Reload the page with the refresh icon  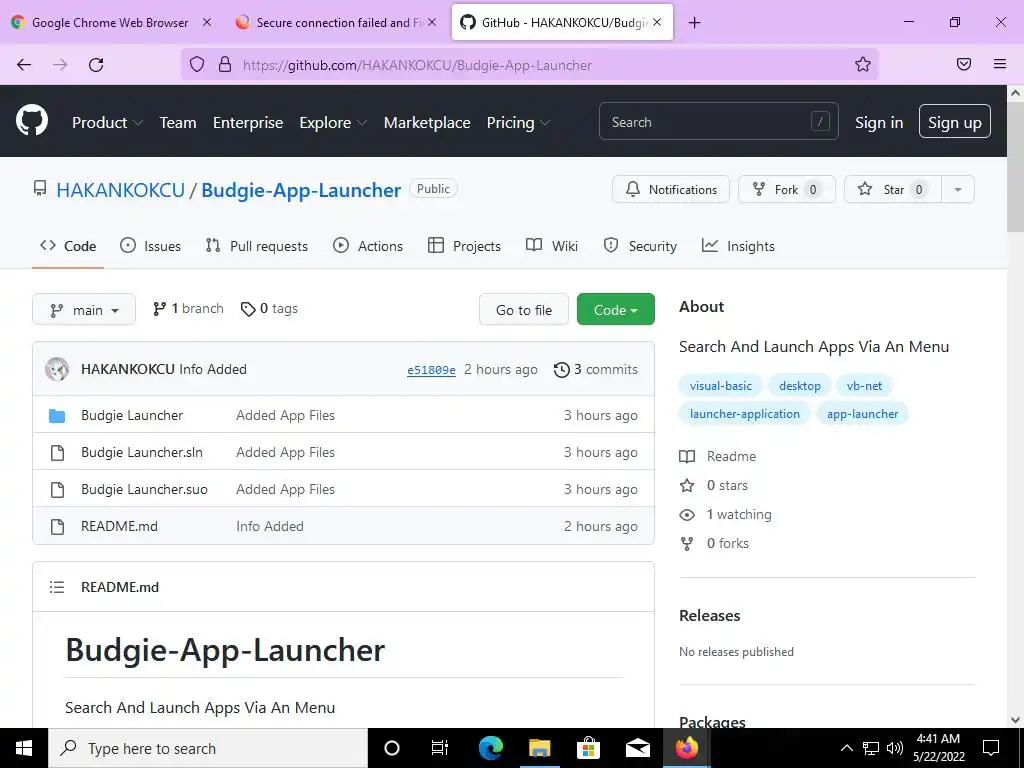[96, 65]
